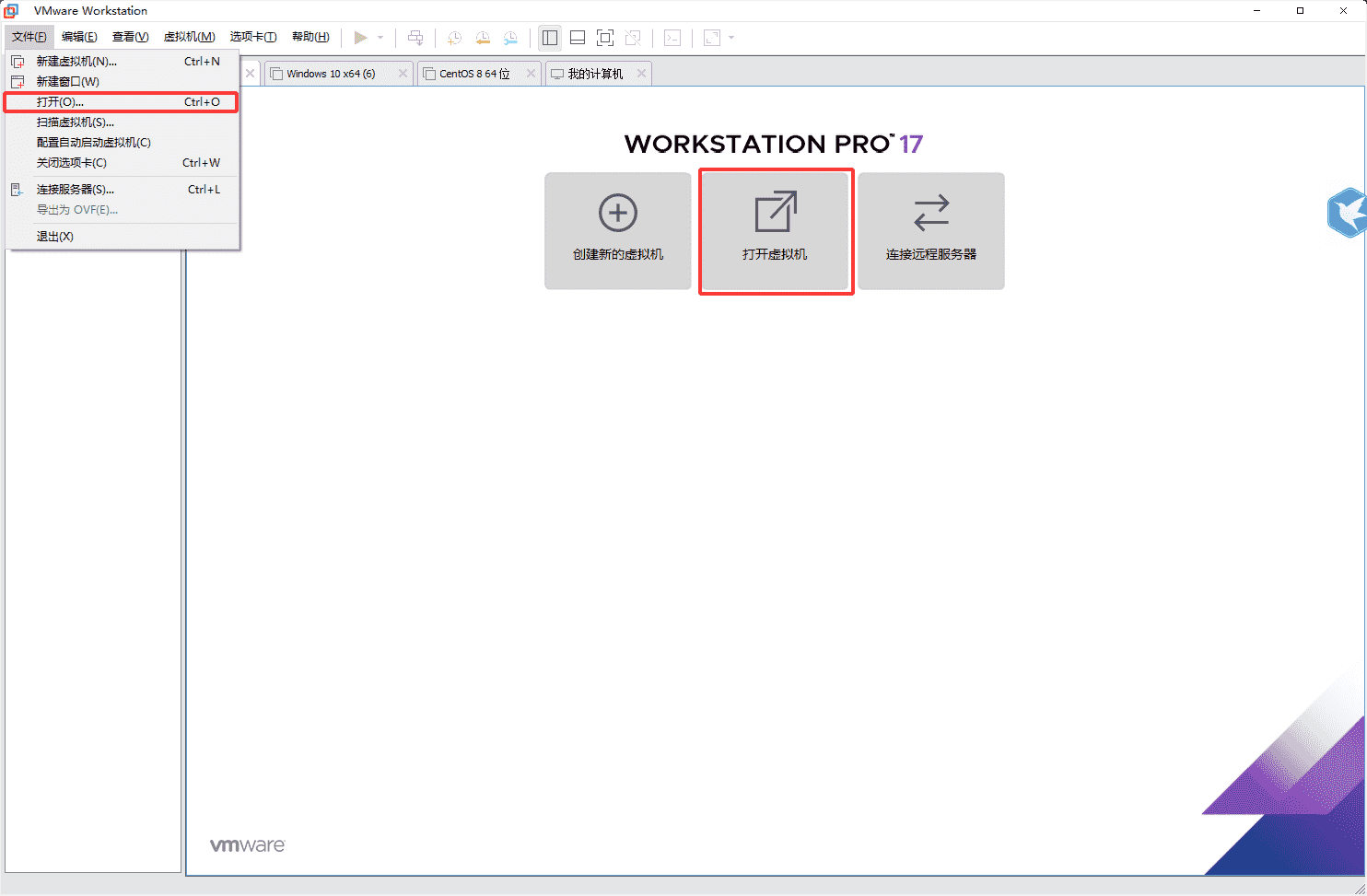The width and height of the screenshot is (1367, 896).
Task: Click the blue bird floating icon
Action: [x=1347, y=213]
